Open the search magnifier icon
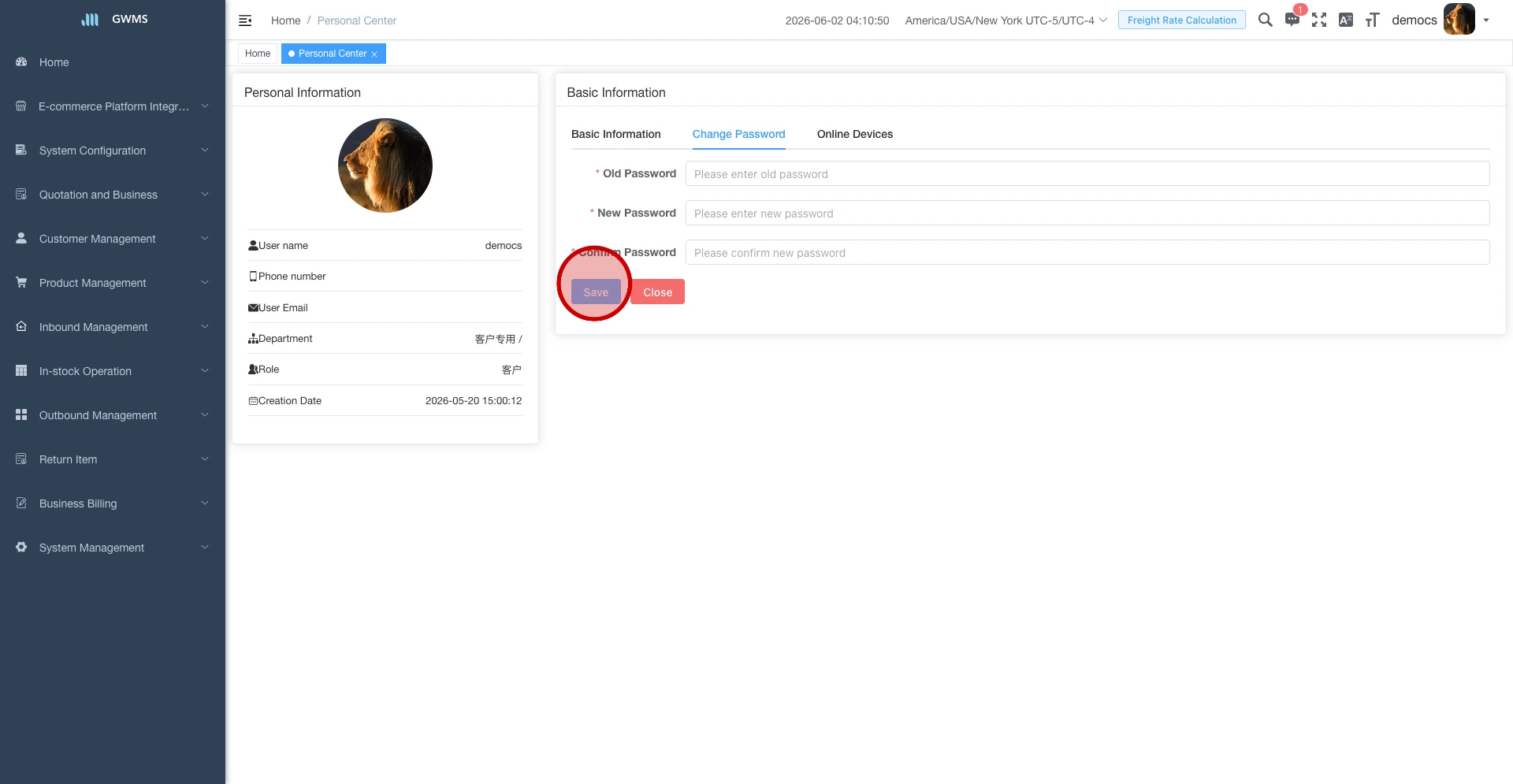The image size is (1513, 784). pos(1266,20)
